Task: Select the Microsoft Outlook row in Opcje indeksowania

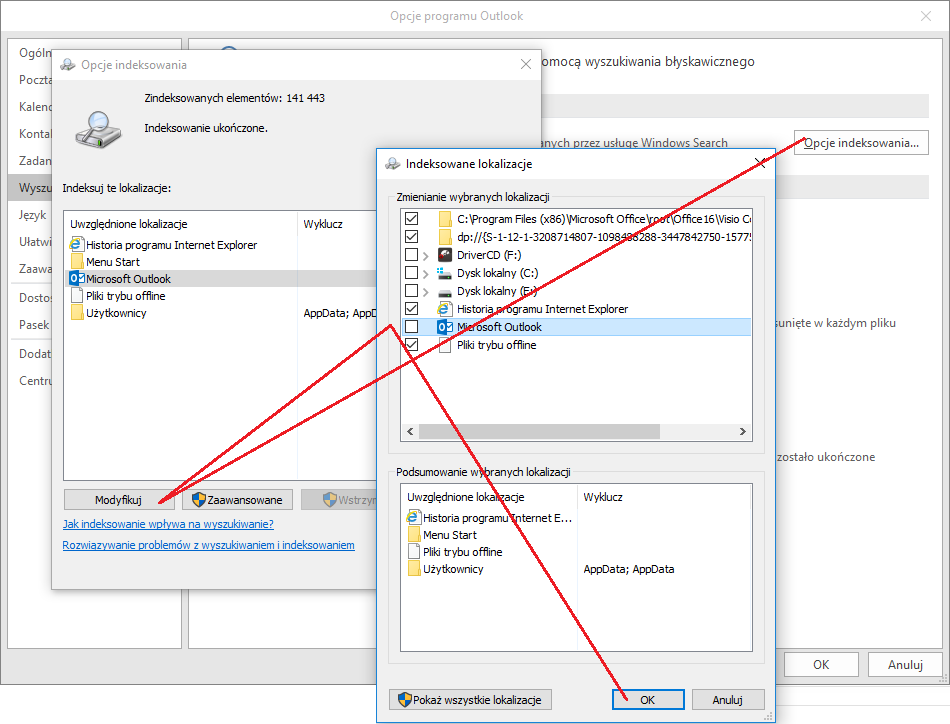Action: pyautogui.click(x=221, y=279)
